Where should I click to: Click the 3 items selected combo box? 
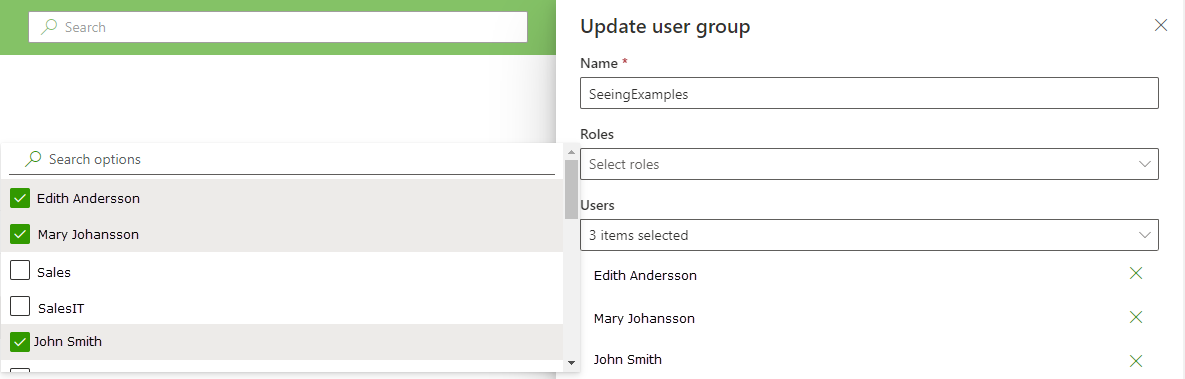pos(869,235)
